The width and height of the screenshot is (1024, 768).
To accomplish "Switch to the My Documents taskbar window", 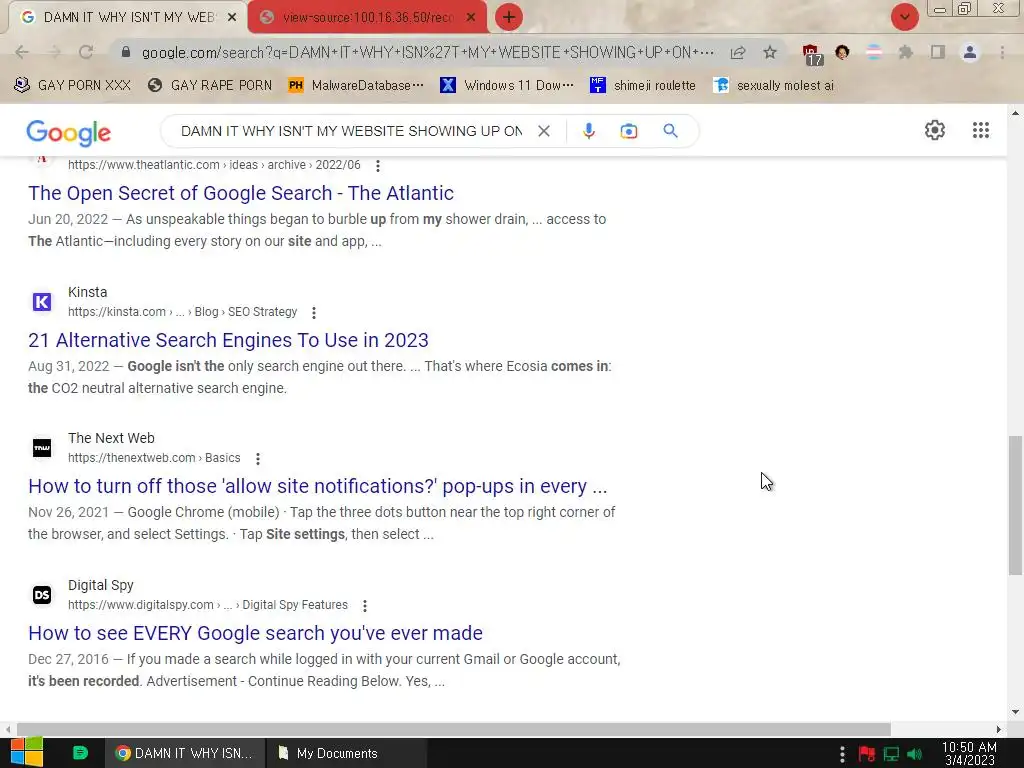I will 346,753.
